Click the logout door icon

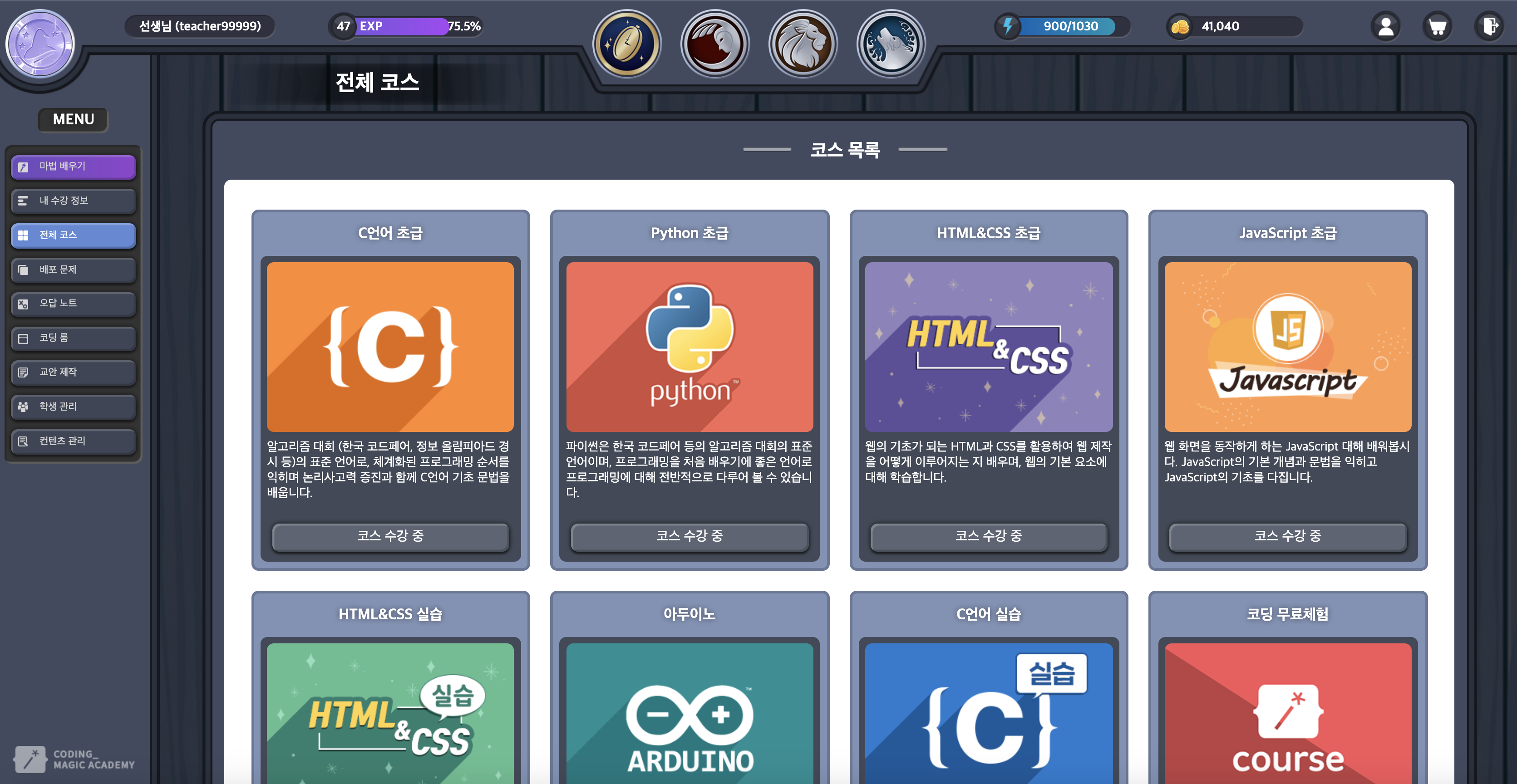pos(1489,26)
